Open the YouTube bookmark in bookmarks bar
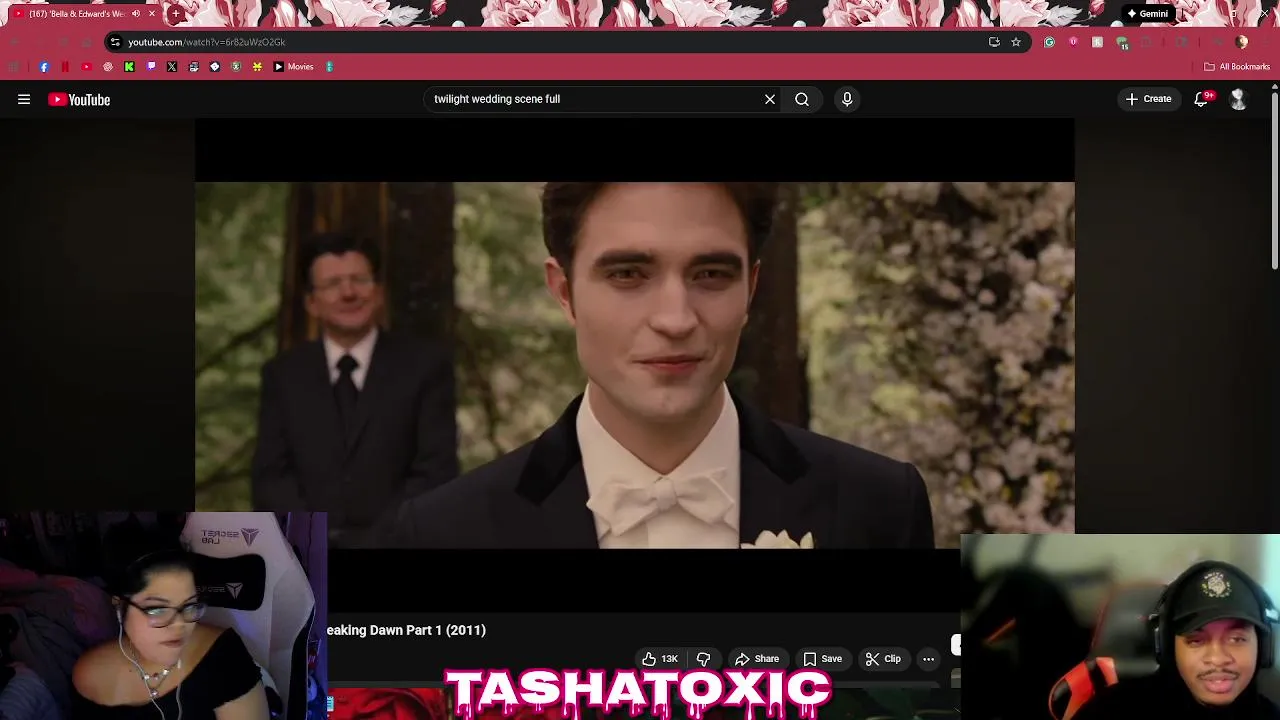 coord(86,67)
